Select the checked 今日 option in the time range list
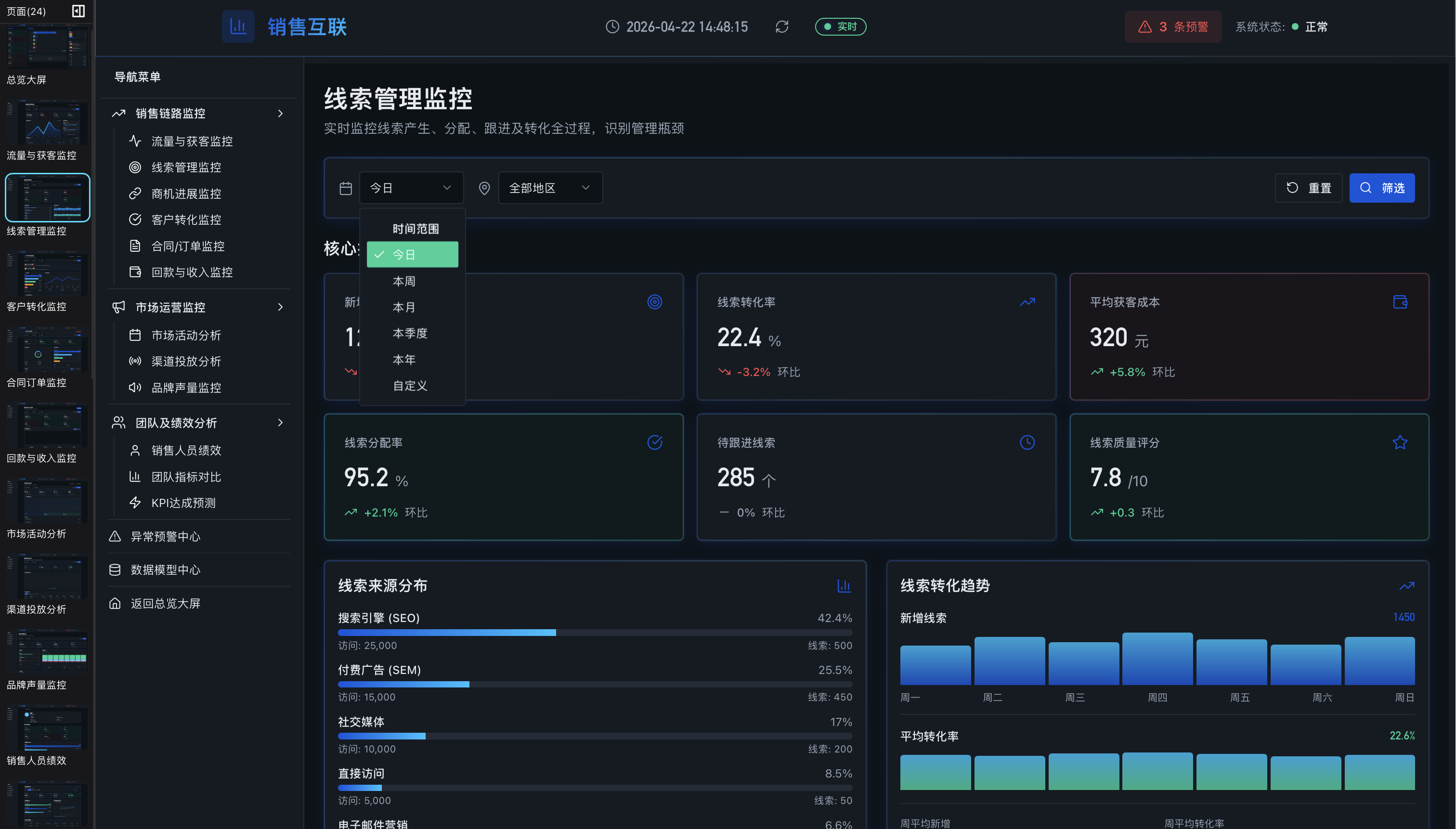 tap(412, 255)
